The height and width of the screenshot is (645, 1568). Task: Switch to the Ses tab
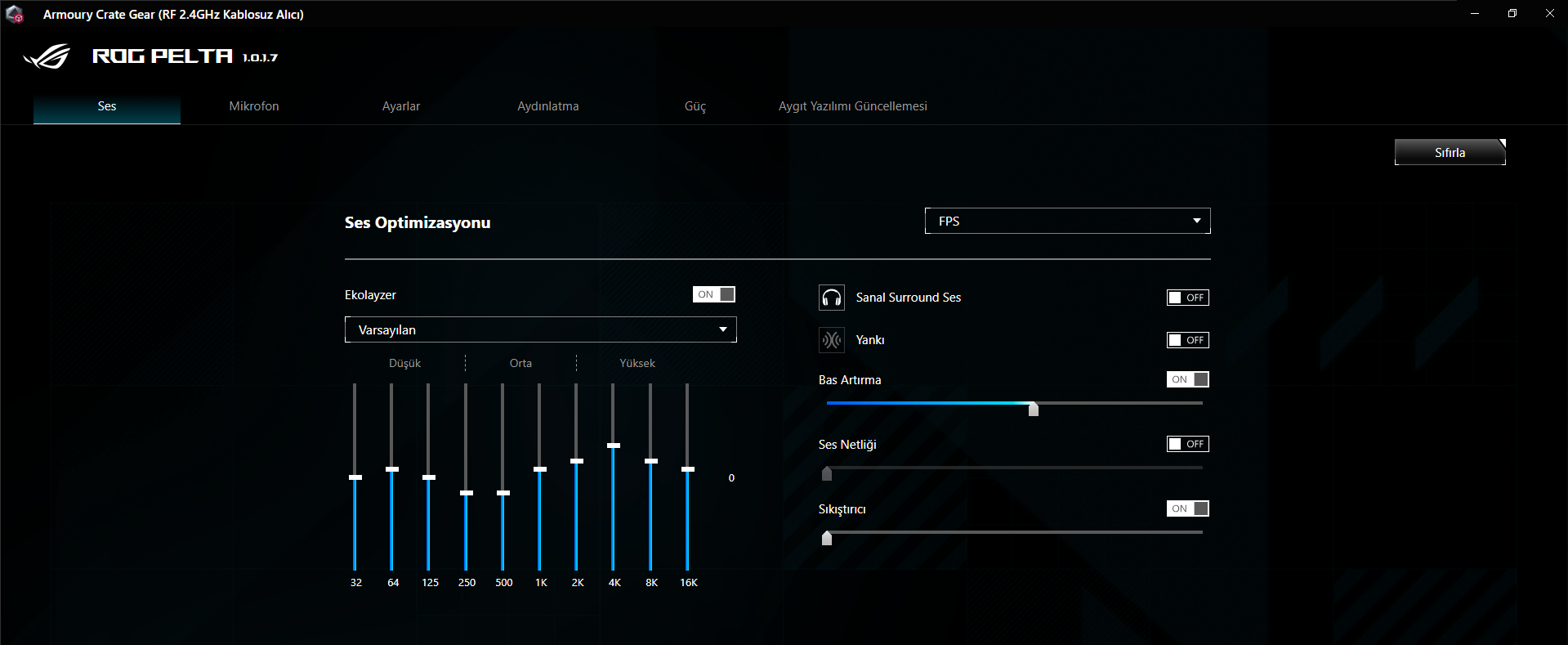(107, 106)
